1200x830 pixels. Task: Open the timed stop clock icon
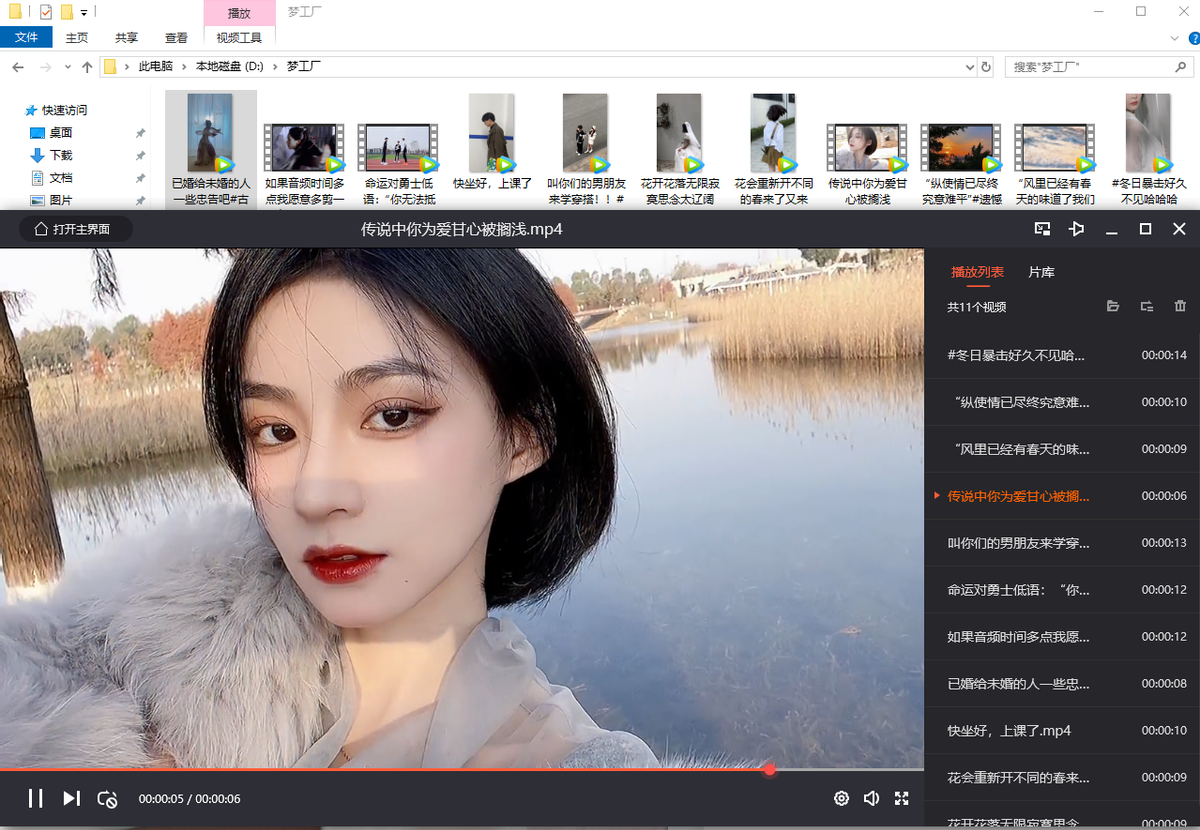tap(107, 798)
